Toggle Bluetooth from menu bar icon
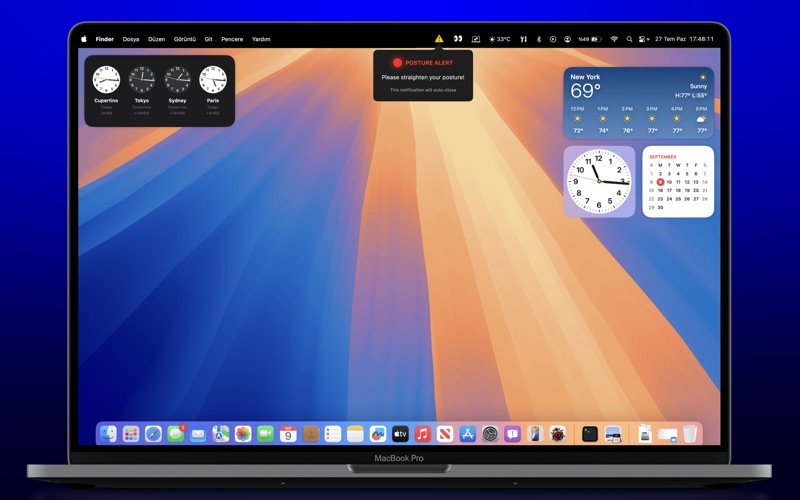Viewport: 800px width, 500px height. 538,39
